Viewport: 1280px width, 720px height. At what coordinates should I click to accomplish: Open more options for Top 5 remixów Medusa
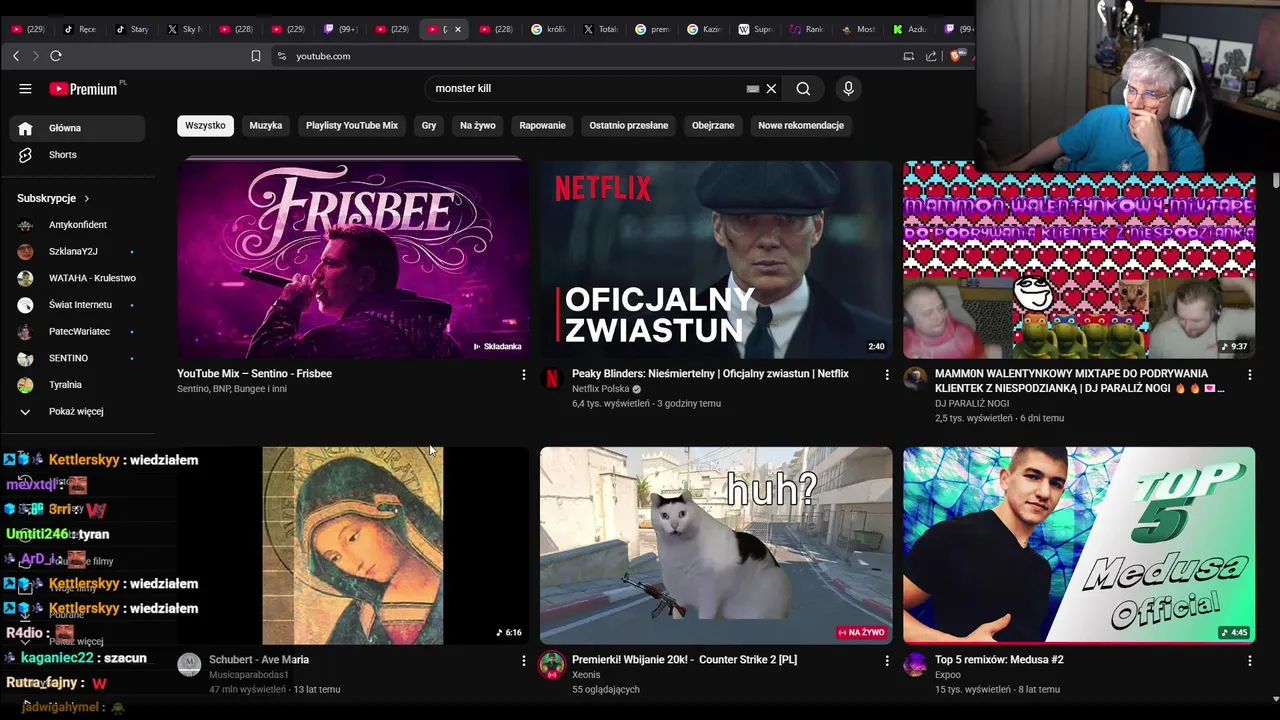[1249, 660]
